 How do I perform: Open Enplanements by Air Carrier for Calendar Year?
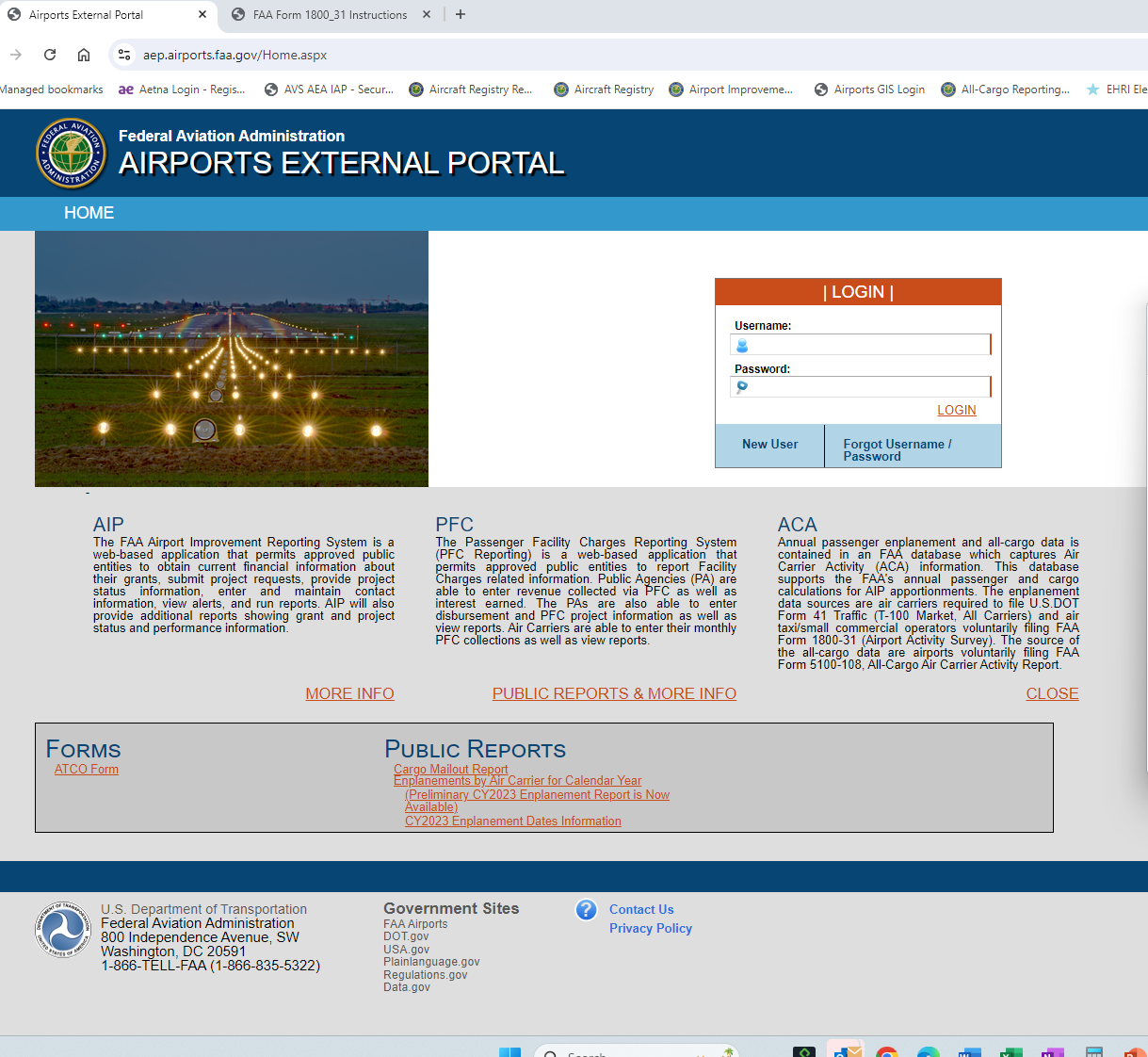tap(517, 781)
